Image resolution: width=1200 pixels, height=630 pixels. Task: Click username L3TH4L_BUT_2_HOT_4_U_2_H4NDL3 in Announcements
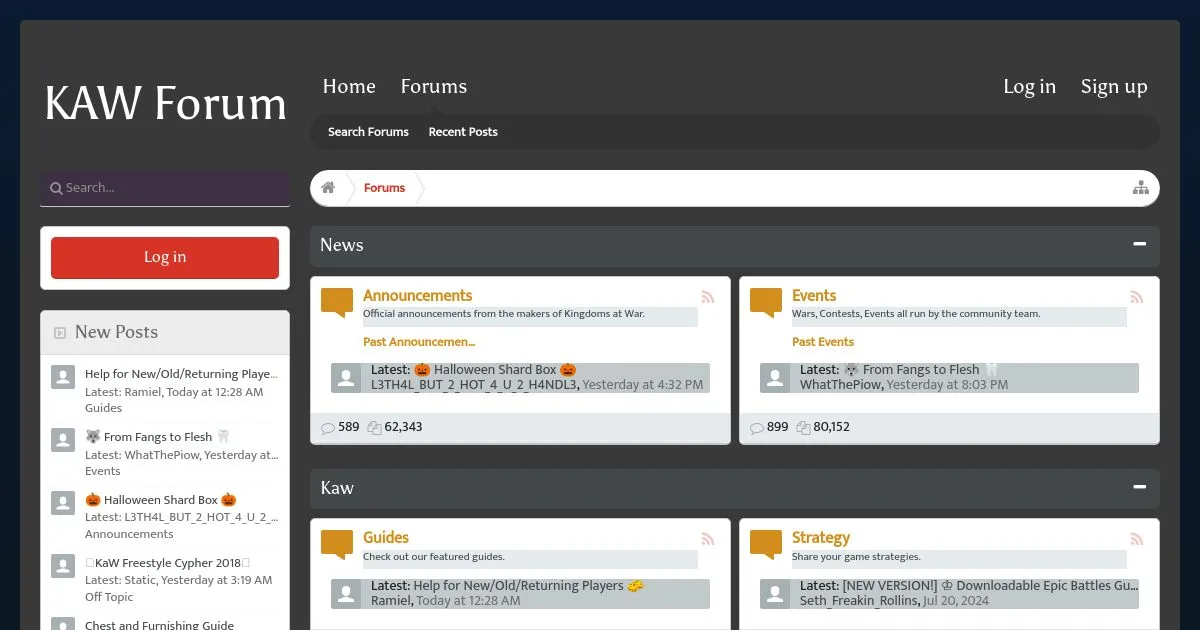(474, 385)
